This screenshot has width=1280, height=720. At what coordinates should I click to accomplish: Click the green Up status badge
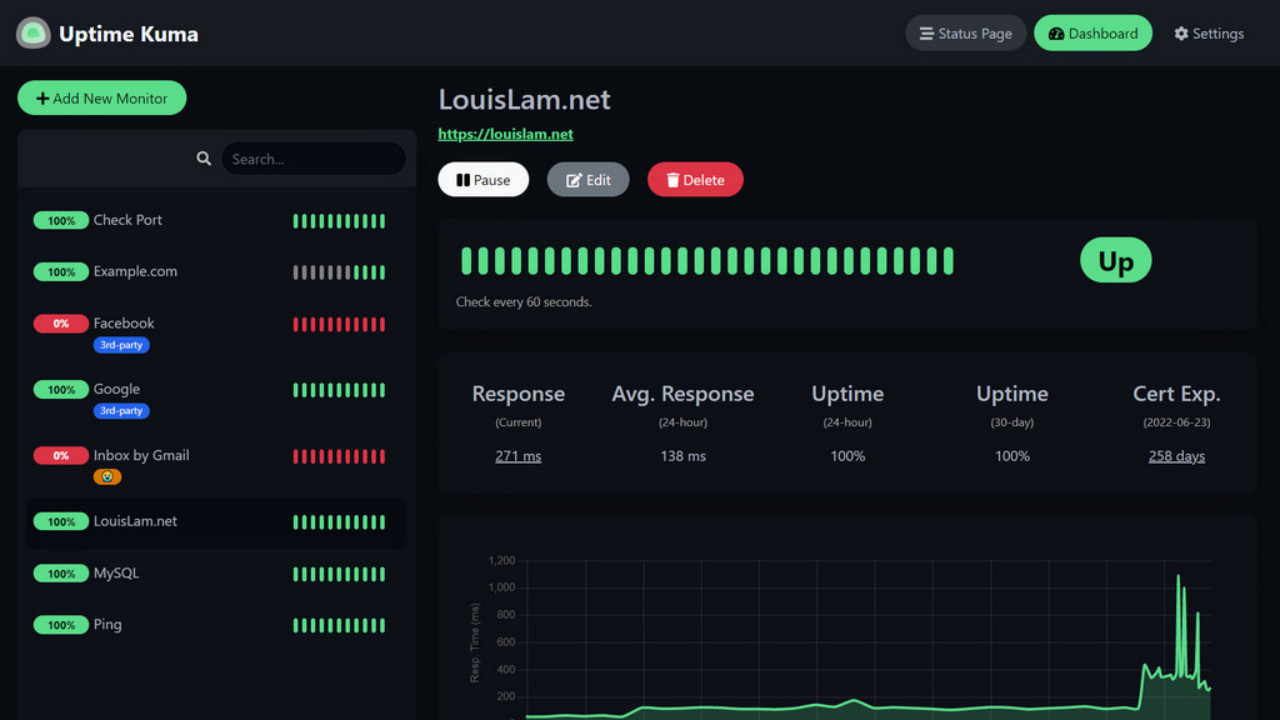click(x=1115, y=260)
